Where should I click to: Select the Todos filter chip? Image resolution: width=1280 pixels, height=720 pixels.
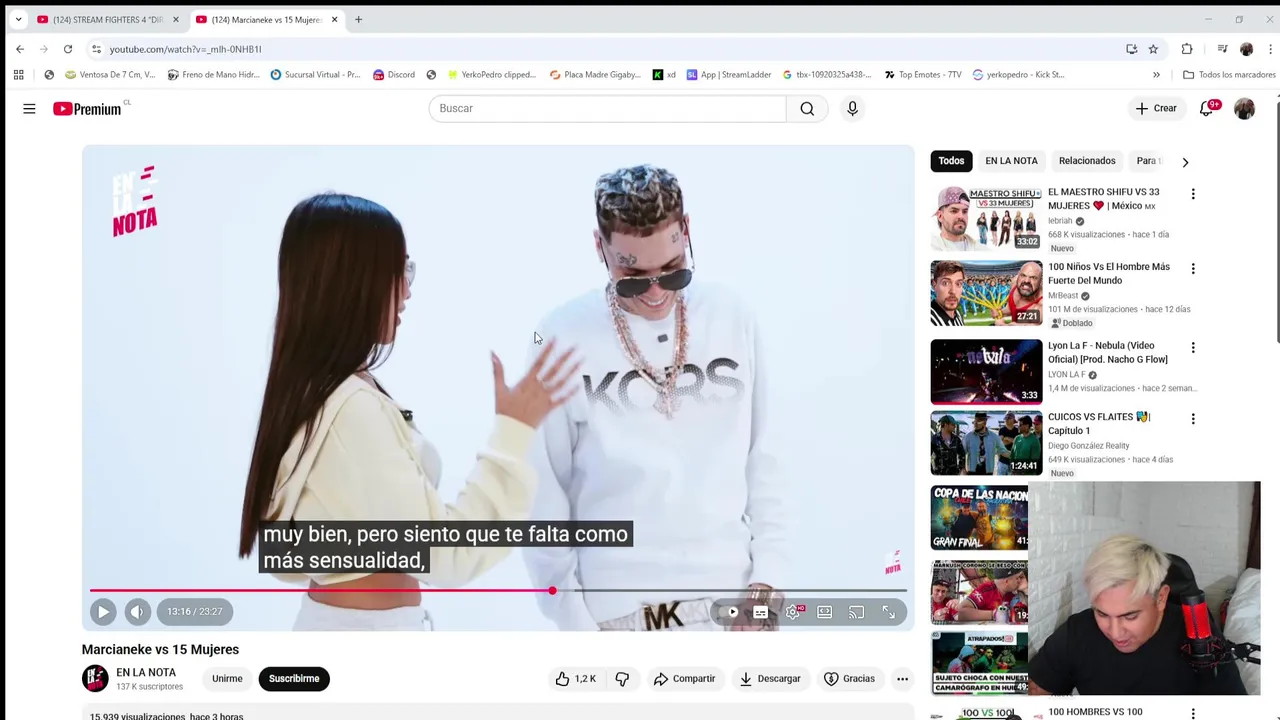[x=951, y=161]
